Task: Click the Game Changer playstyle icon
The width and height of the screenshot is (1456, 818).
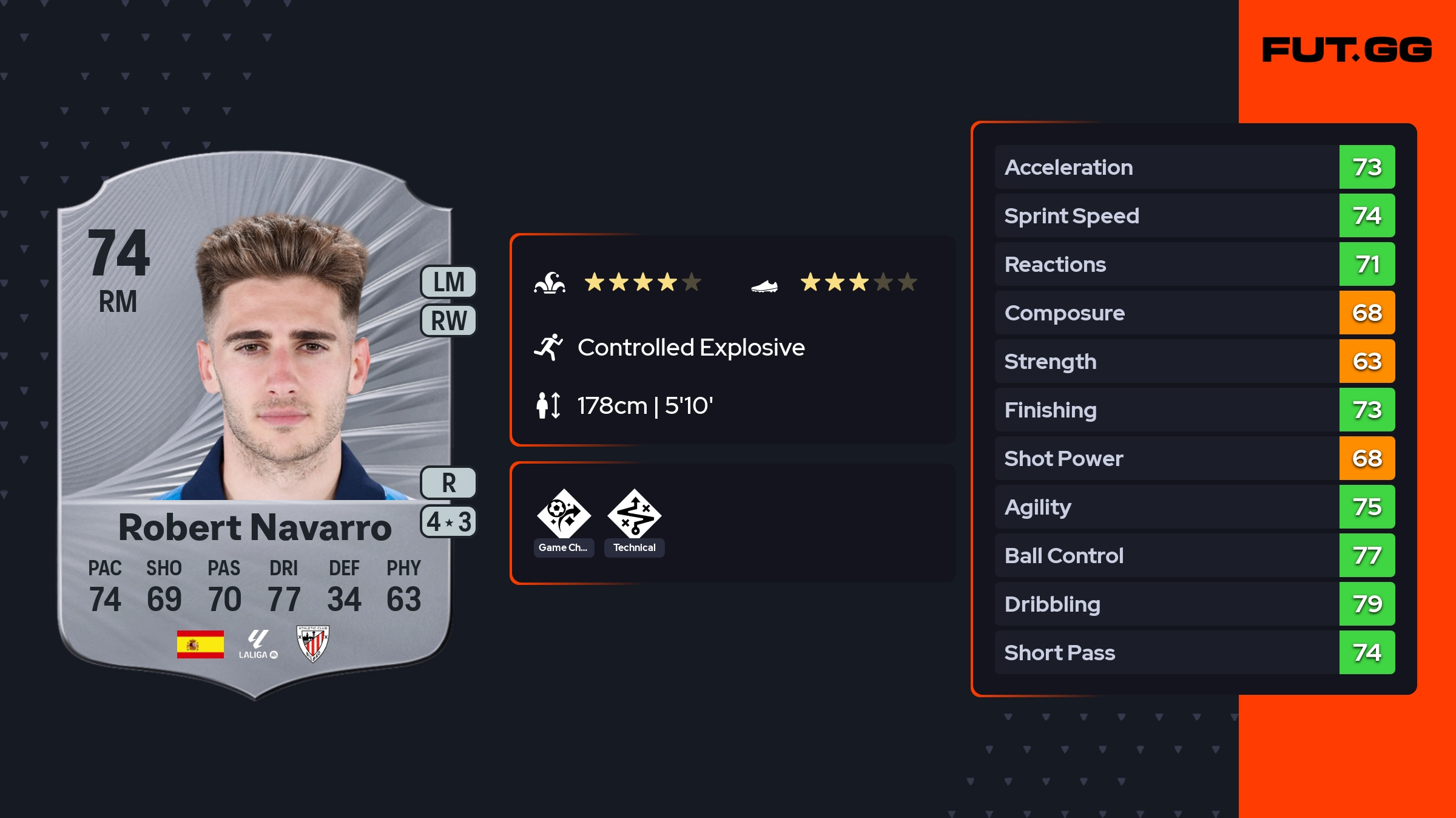Action: (564, 513)
